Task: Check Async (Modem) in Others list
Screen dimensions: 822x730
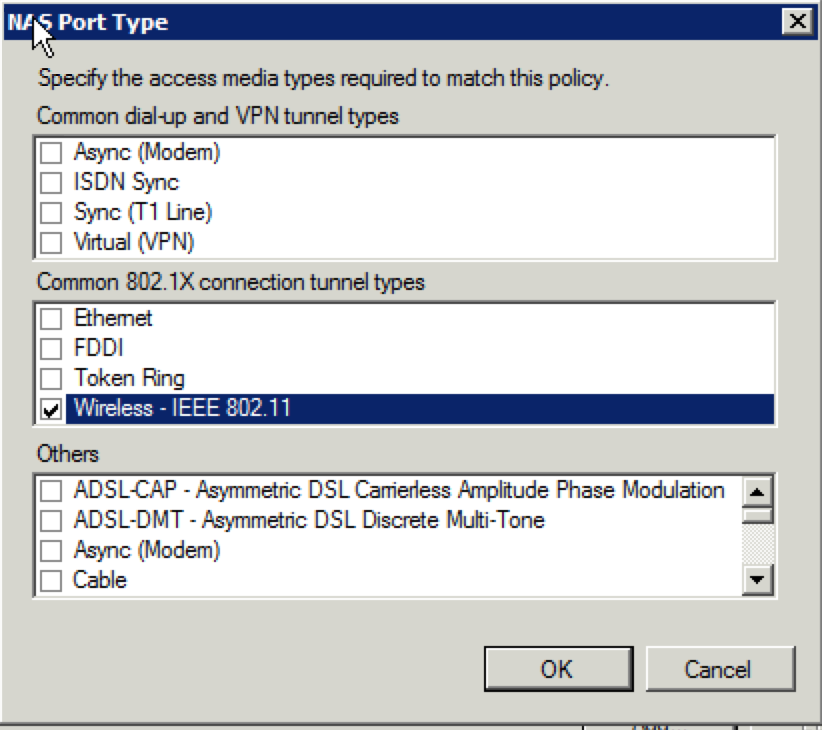Action: pos(51,551)
